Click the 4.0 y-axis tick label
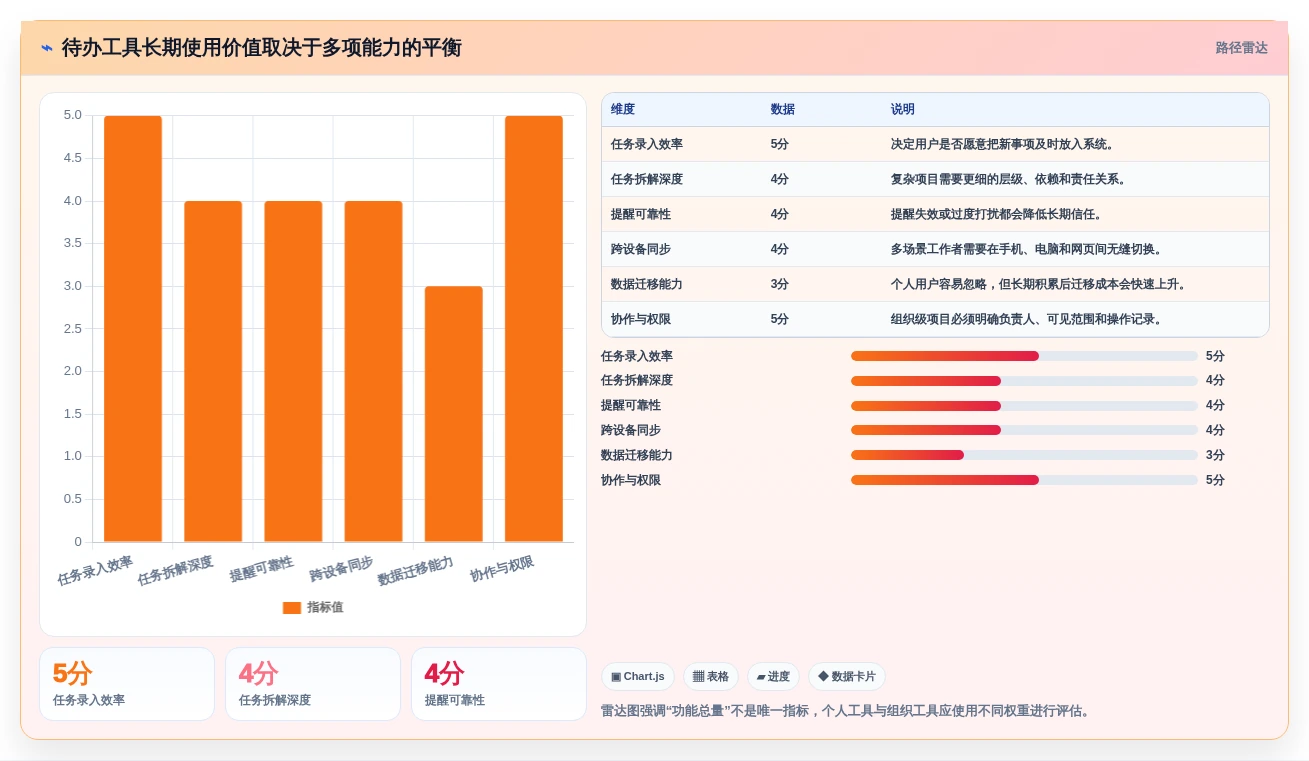 [x=73, y=201]
